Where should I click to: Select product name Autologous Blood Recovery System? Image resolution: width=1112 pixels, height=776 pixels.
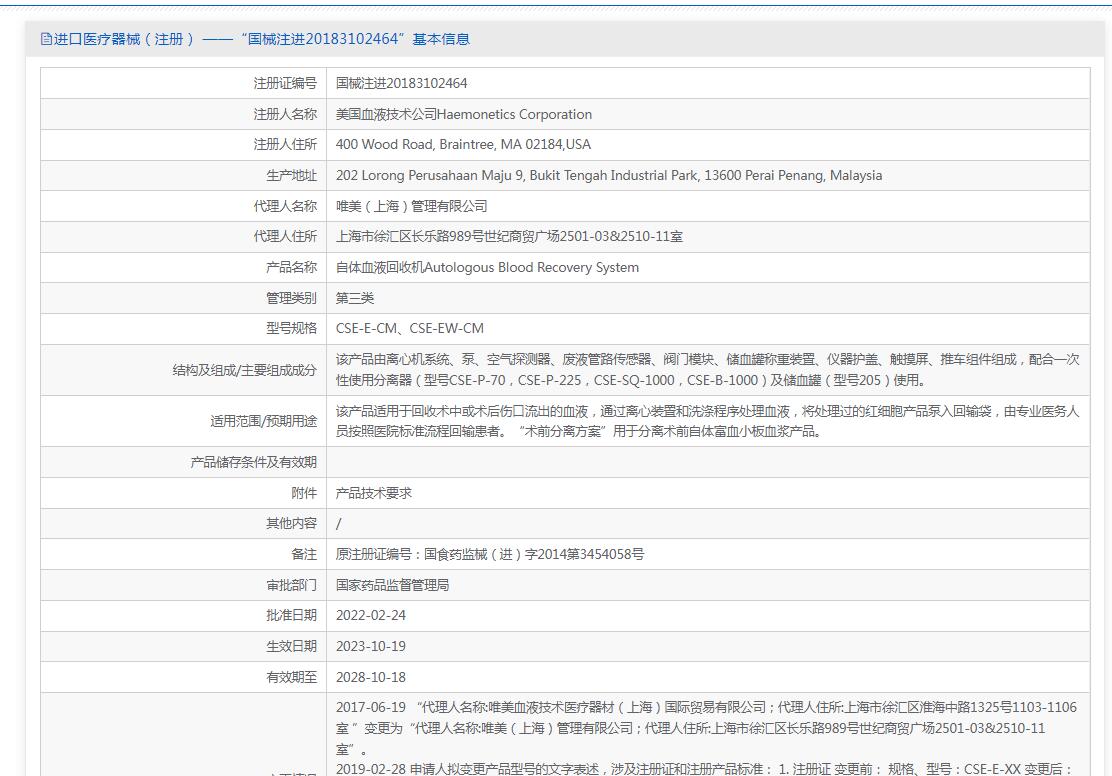click(x=487, y=267)
